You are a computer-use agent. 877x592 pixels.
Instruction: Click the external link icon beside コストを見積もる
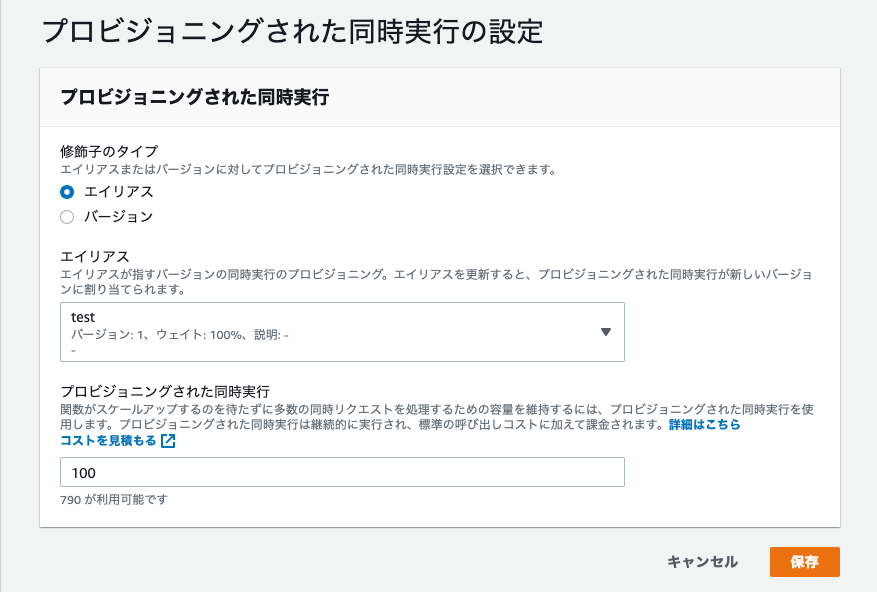[168, 441]
